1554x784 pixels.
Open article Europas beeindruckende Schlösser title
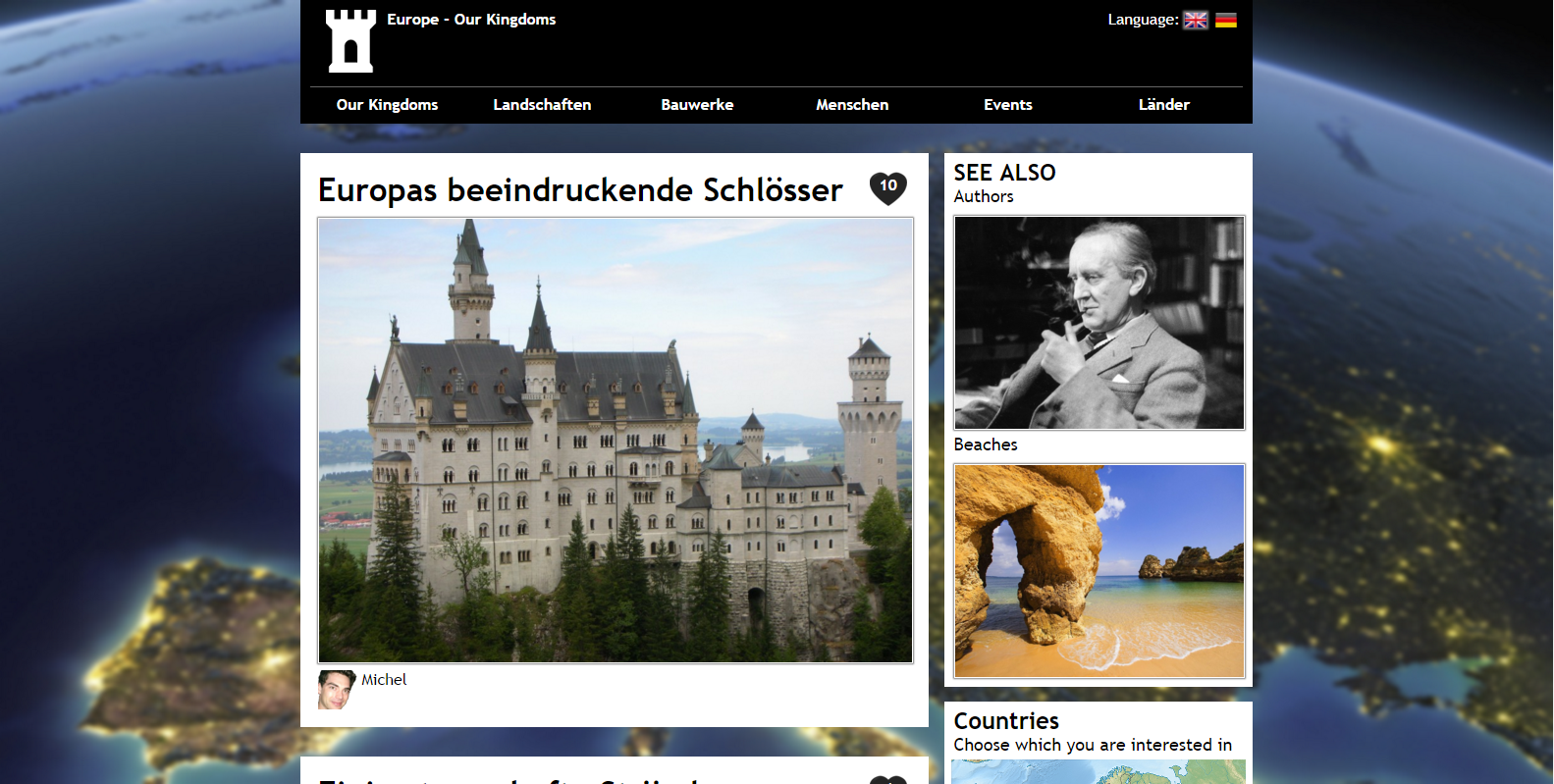(580, 189)
